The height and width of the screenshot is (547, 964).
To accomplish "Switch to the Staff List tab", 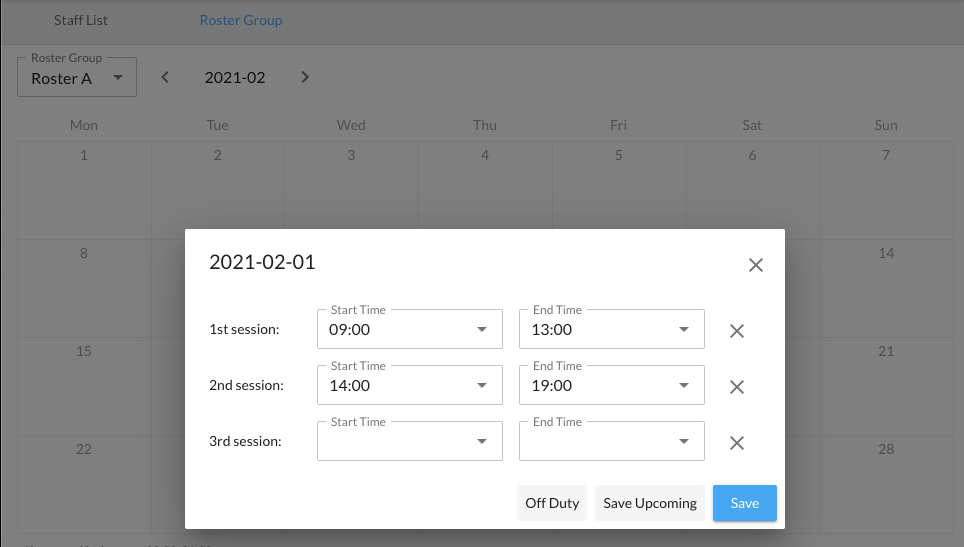I will (x=81, y=20).
